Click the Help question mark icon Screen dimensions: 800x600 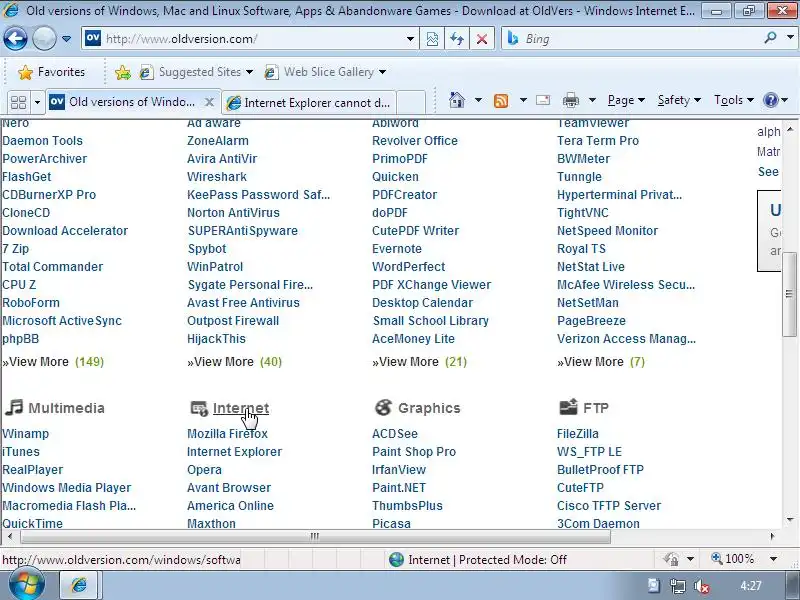[x=770, y=100]
